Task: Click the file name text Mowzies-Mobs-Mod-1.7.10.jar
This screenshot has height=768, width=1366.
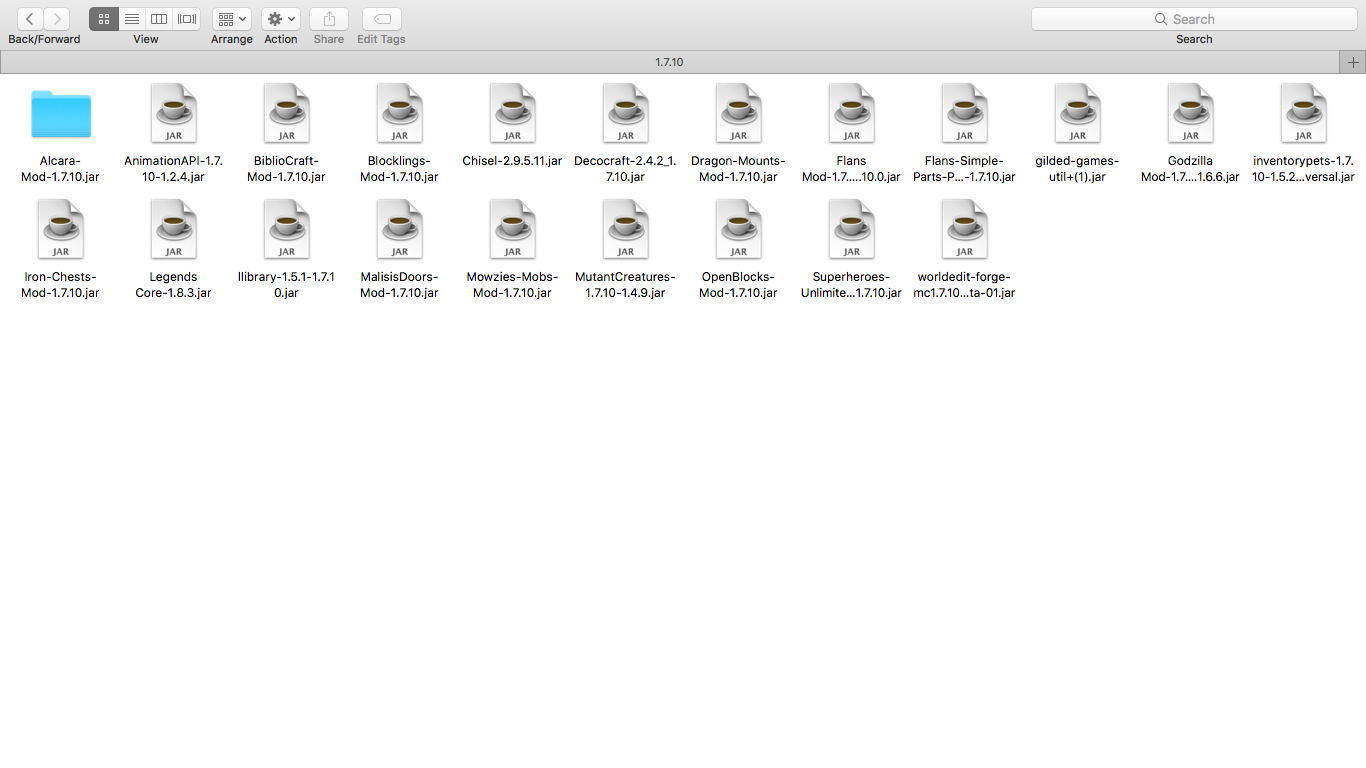Action: point(513,285)
